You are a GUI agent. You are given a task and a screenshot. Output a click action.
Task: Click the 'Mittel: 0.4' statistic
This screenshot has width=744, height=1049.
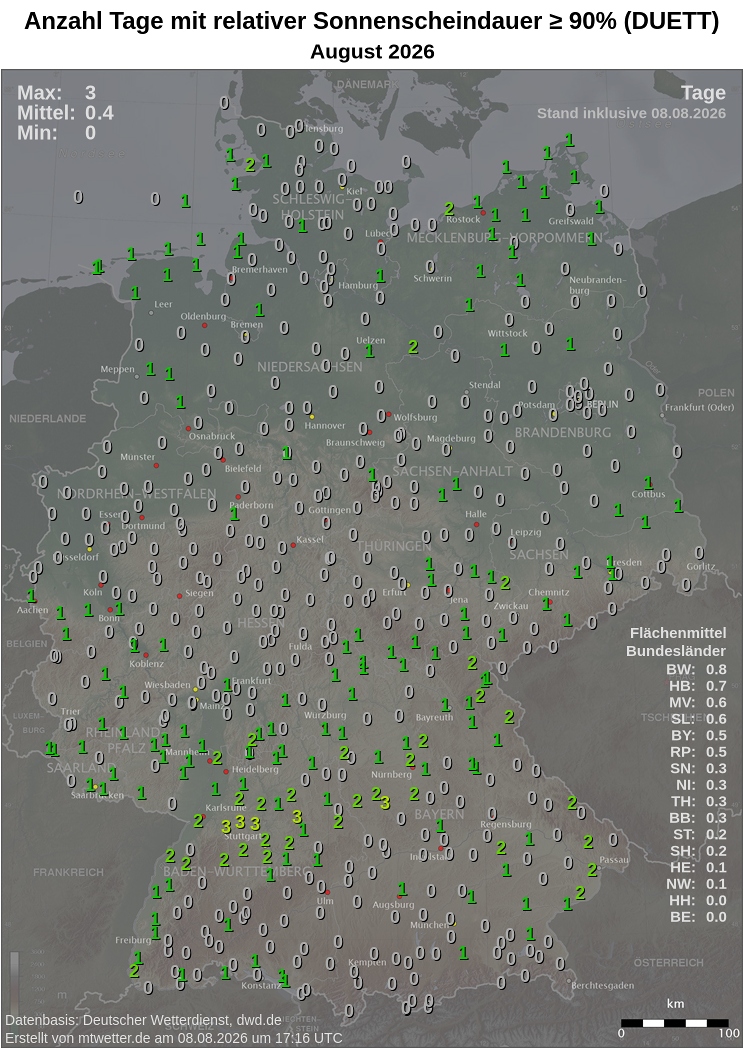tap(66, 112)
